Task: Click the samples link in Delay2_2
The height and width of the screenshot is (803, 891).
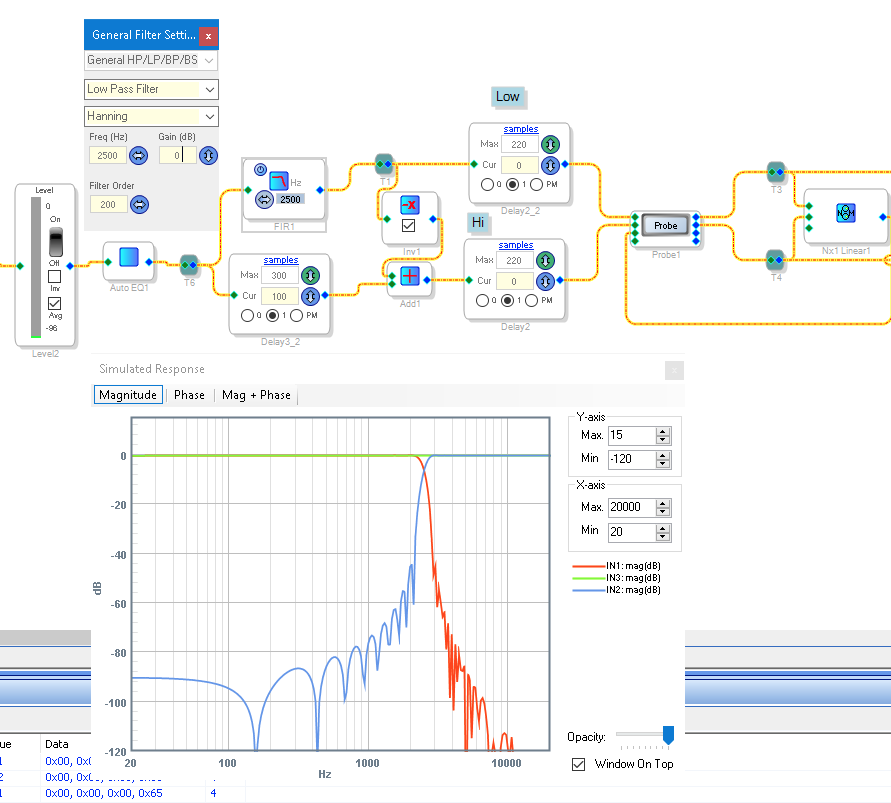Action: coord(520,129)
